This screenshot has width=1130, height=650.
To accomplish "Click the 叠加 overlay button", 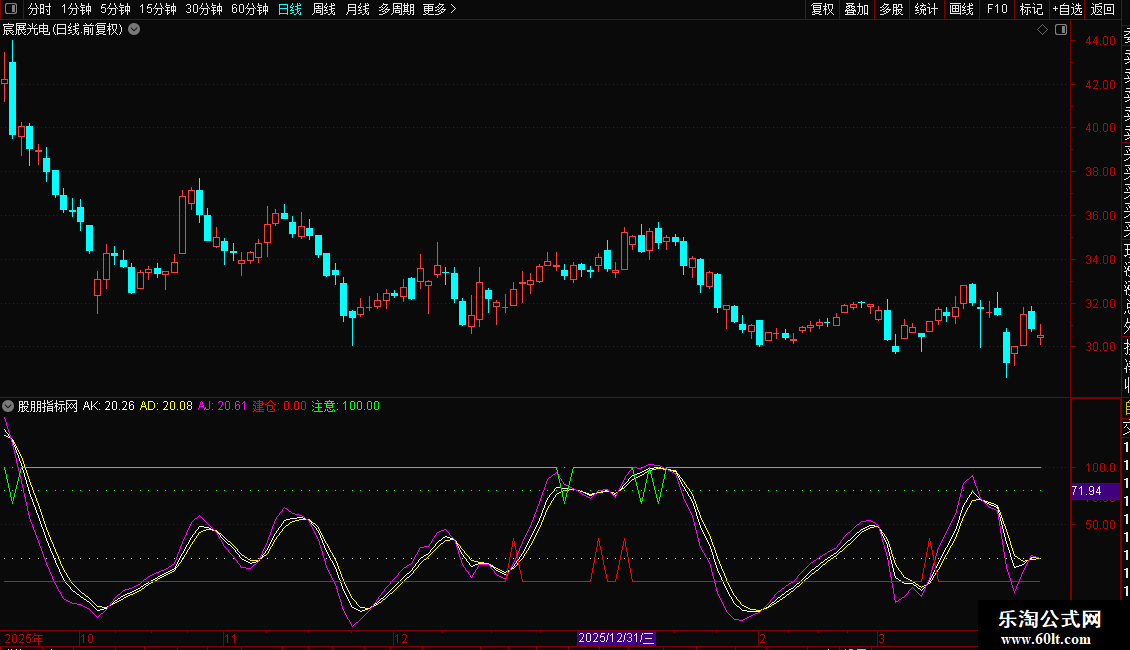I will click(857, 9).
